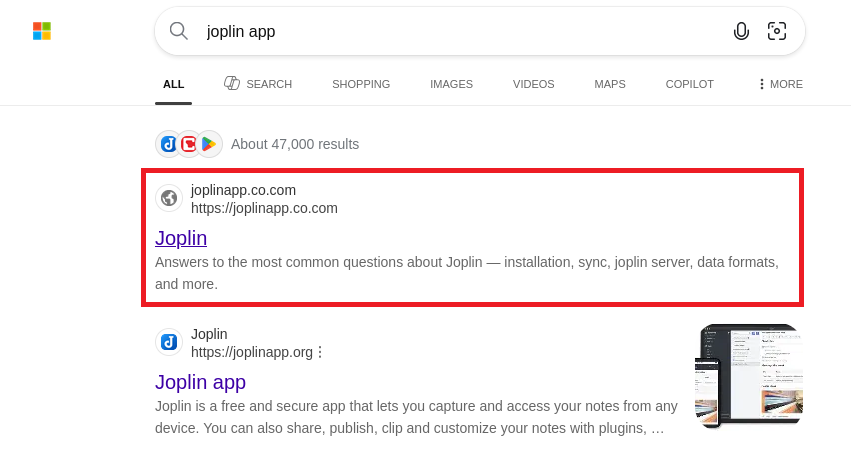Start voice search with microphone icon
The width and height of the screenshot is (851, 471).
click(x=741, y=31)
